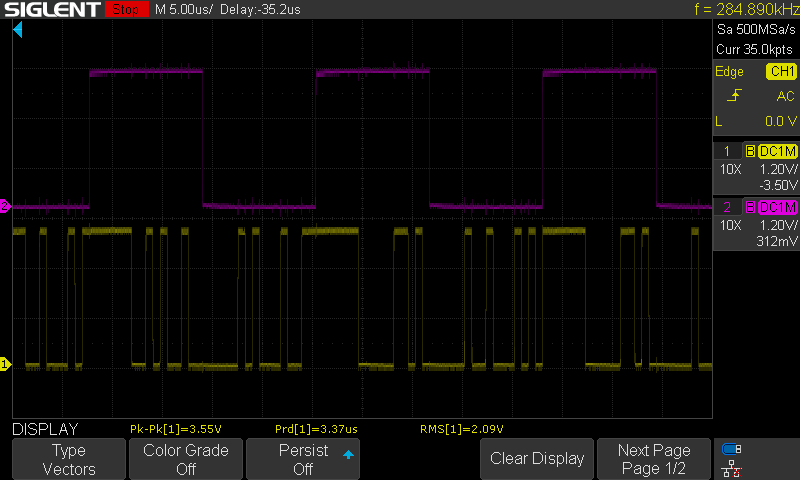Image resolution: width=800 pixels, height=480 pixels.
Task: Click the Clear Display button
Action: (x=537, y=459)
